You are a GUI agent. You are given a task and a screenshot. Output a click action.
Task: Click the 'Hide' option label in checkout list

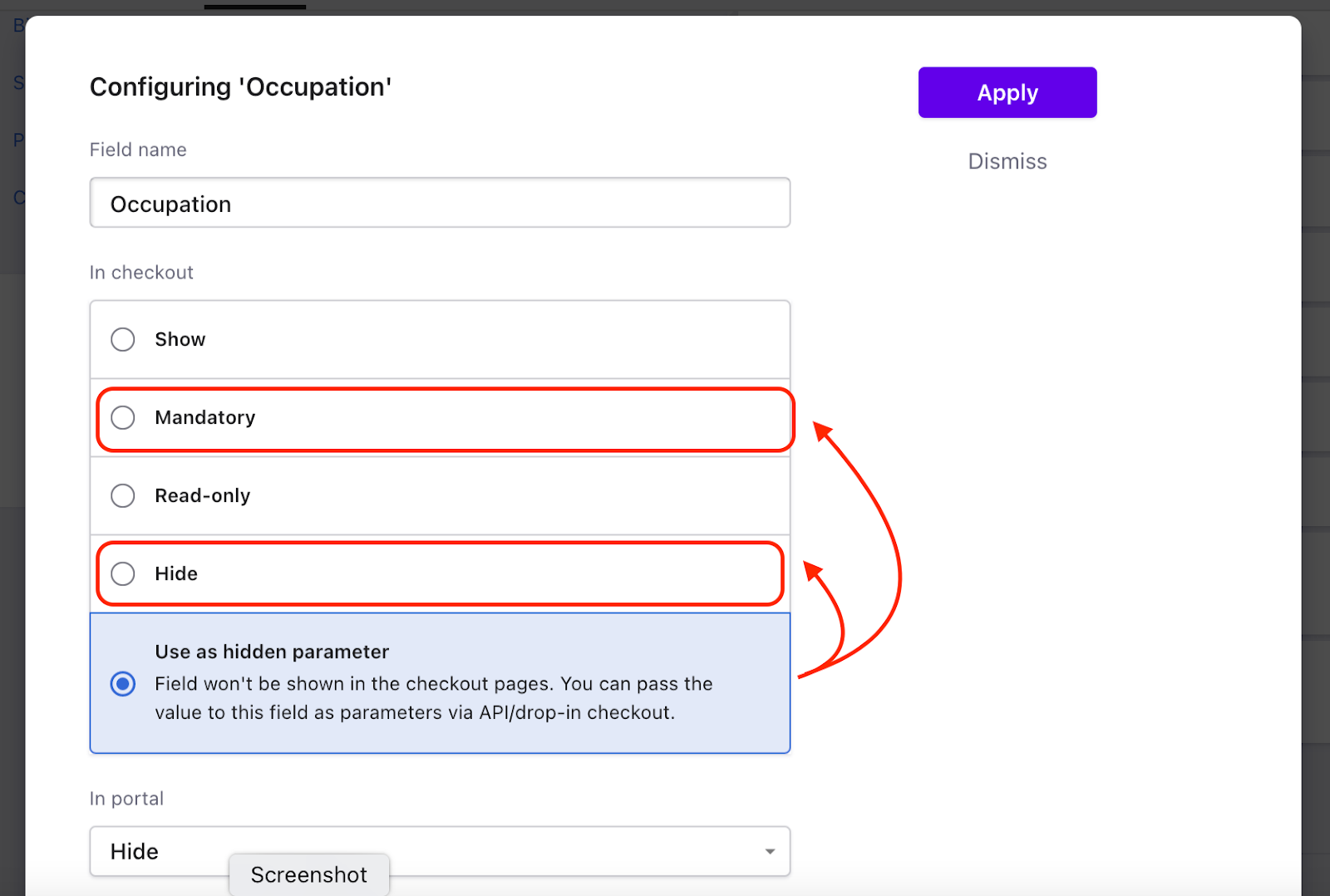tap(176, 574)
